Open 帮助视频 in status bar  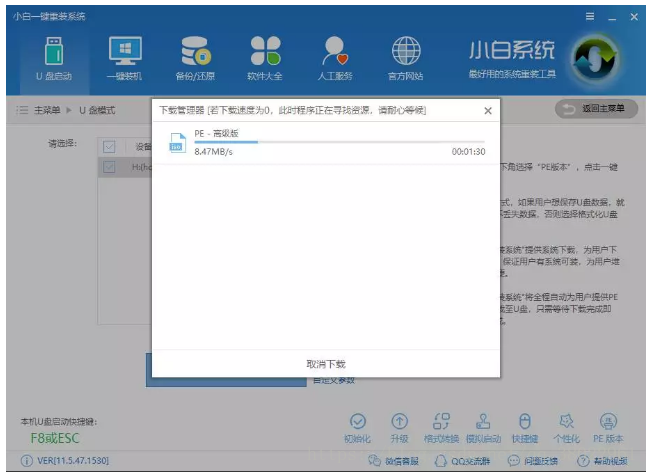point(602,460)
